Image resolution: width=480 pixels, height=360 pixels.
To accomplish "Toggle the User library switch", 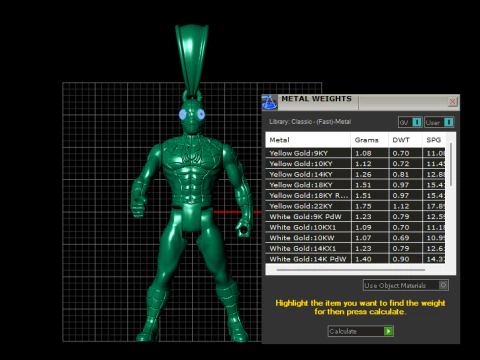I will pyautogui.click(x=439, y=122).
